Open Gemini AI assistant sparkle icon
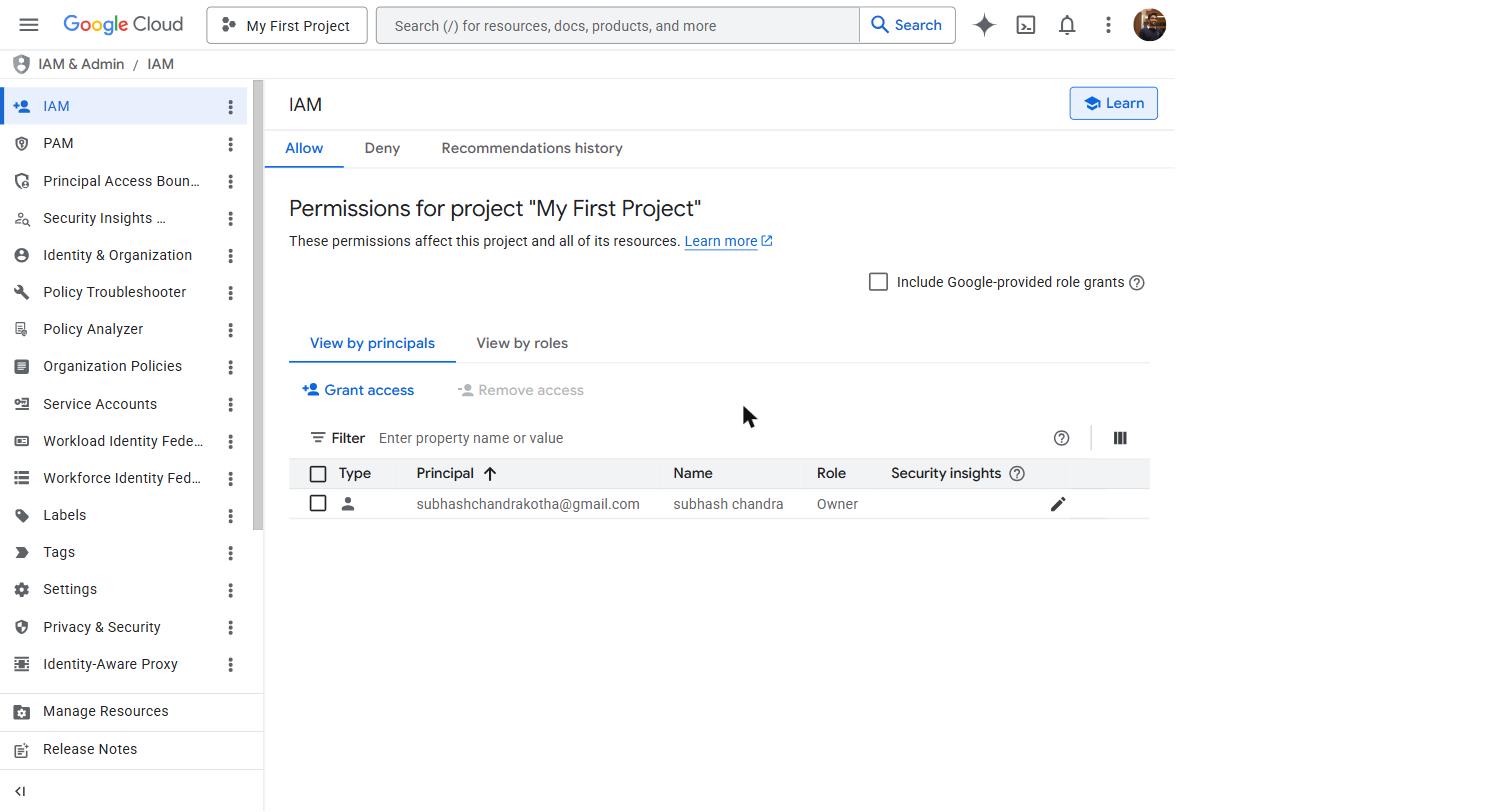The height and width of the screenshot is (812, 1486). pos(984,25)
